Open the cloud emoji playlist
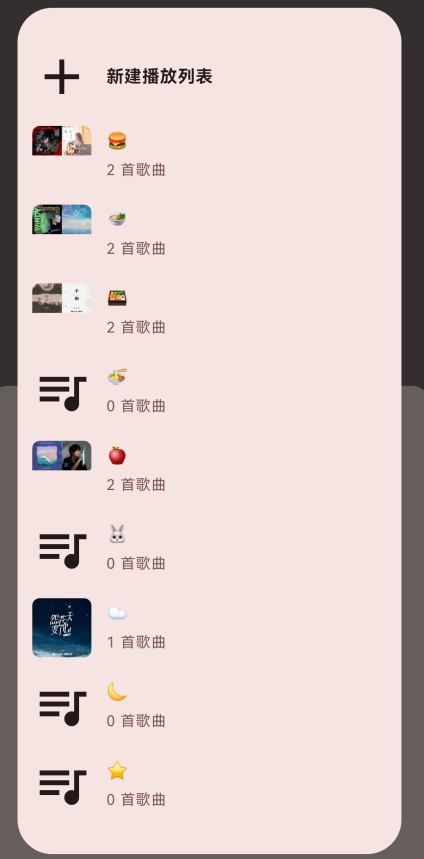This screenshot has height=859, width=424. coord(209,628)
